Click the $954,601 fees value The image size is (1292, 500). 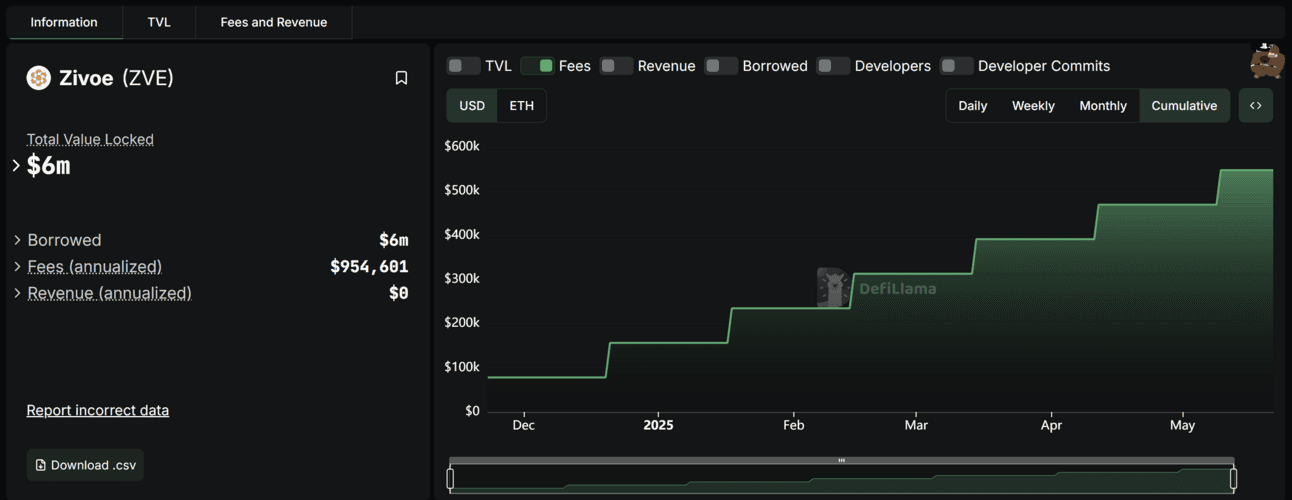[x=369, y=267]
